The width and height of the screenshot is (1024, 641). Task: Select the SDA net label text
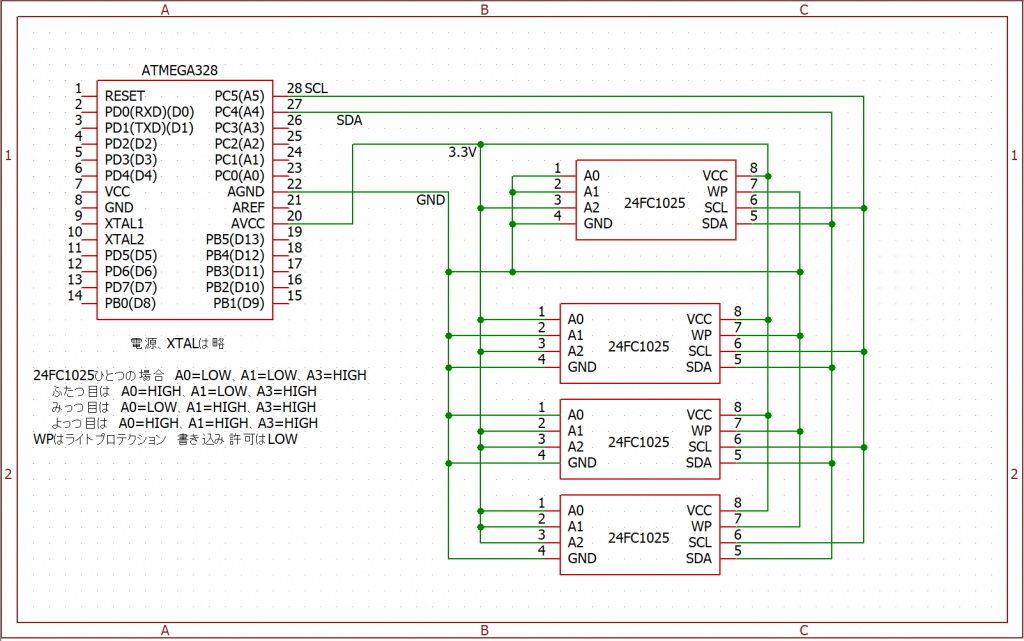[x=349, y=120]
